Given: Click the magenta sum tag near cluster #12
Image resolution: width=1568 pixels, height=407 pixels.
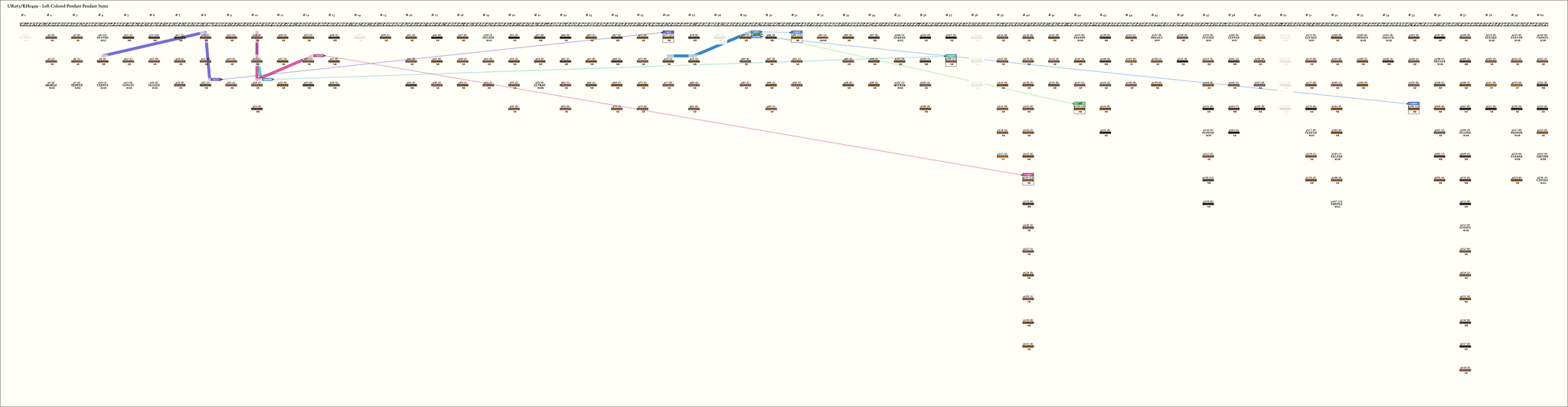Looking at the screenshot, I should [319, 56].
